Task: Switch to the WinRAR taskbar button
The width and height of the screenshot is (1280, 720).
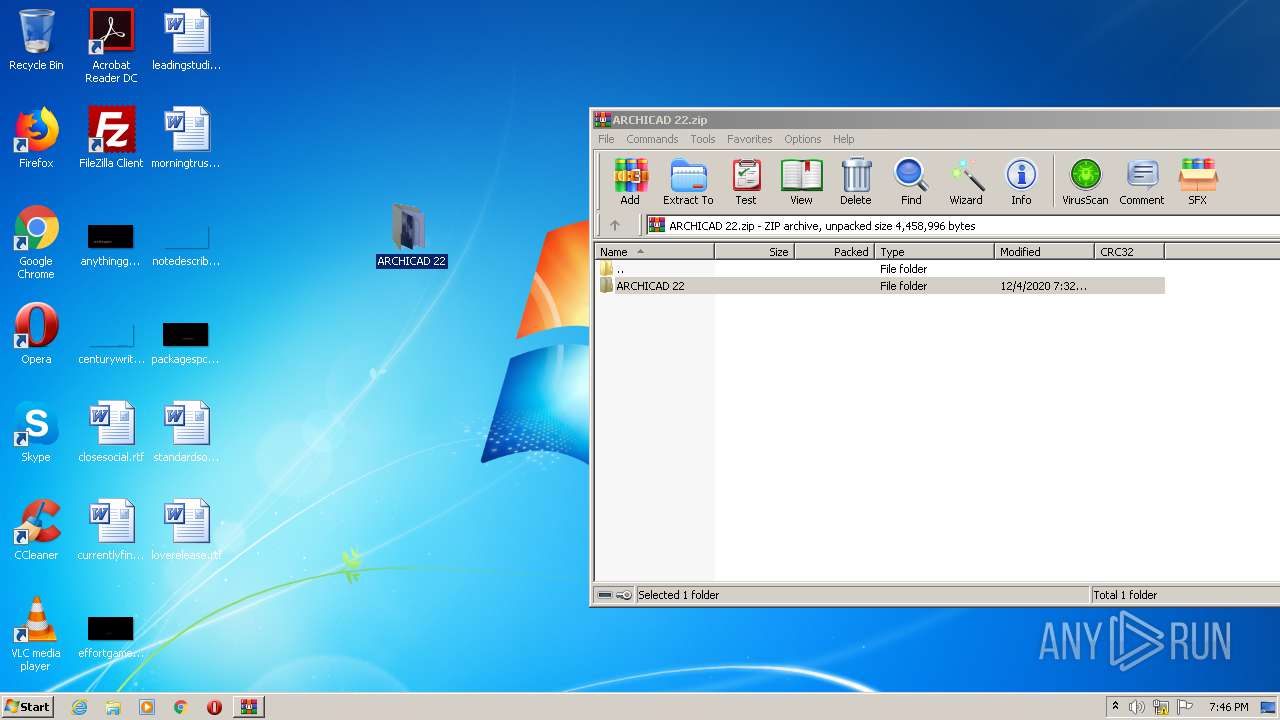Action: coord(249,707)
